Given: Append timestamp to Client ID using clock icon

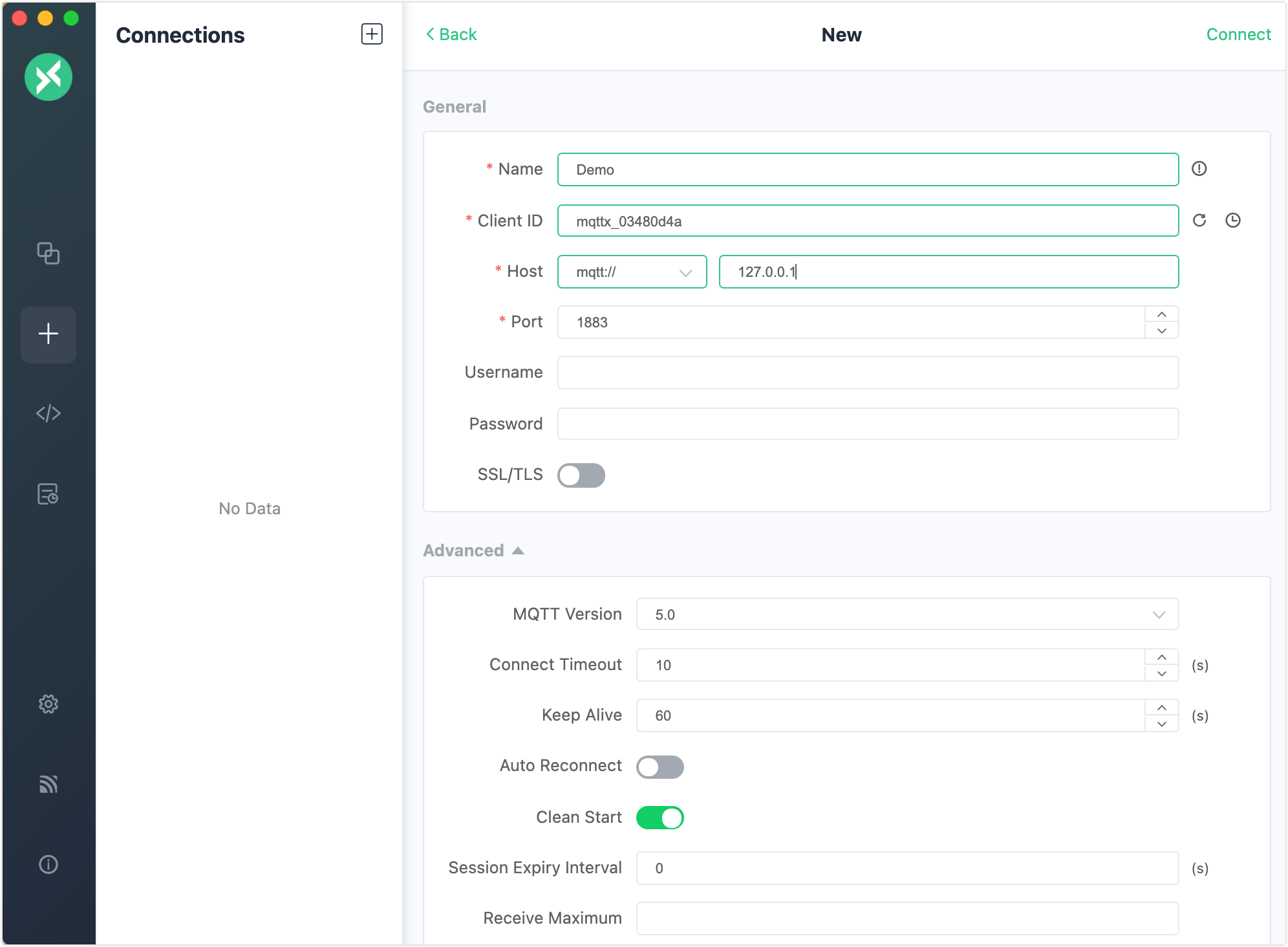Looking at the screenshot, I should [1234, 221].
